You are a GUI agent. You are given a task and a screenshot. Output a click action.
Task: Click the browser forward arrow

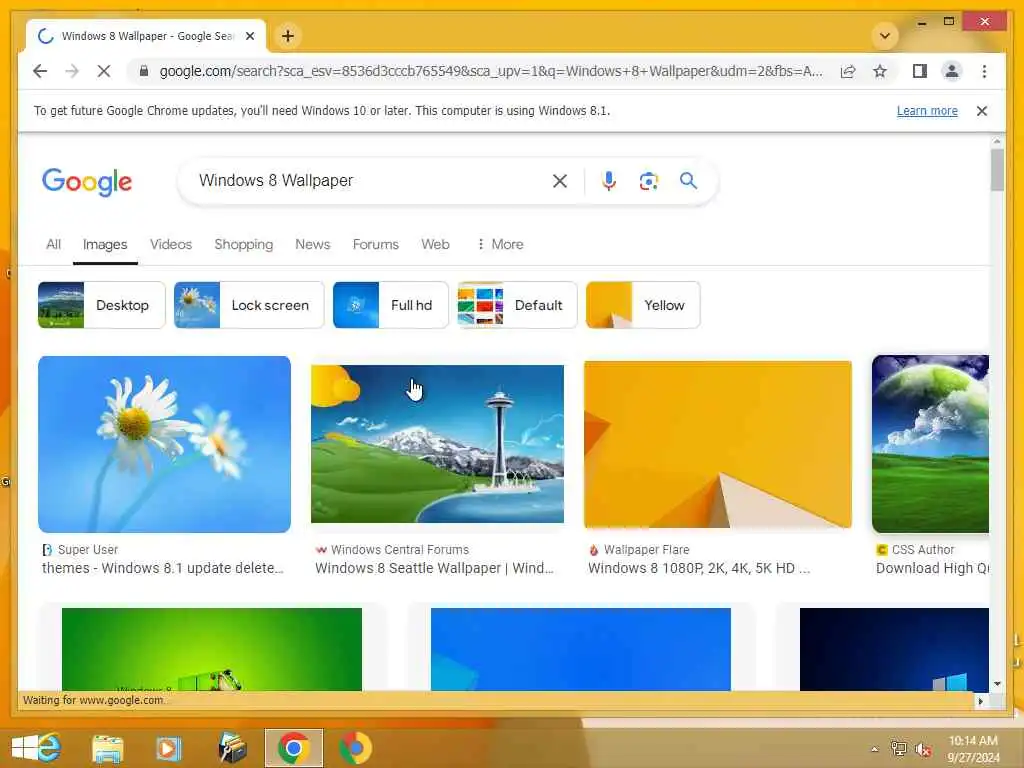point(72,71)
